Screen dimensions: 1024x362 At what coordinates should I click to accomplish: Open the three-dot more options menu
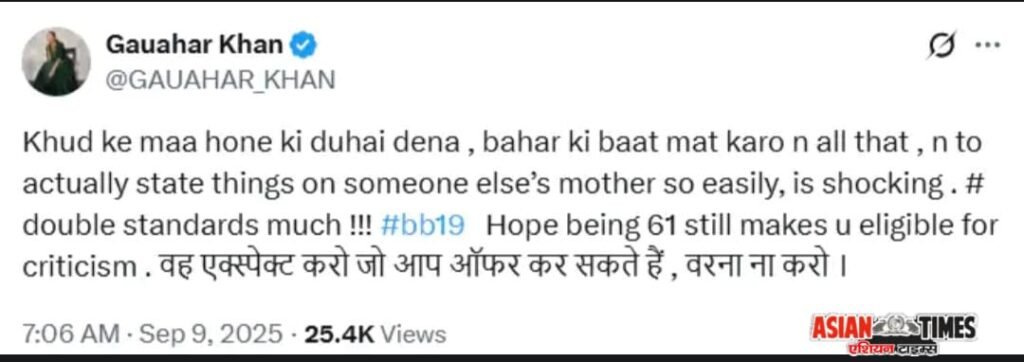987,45
